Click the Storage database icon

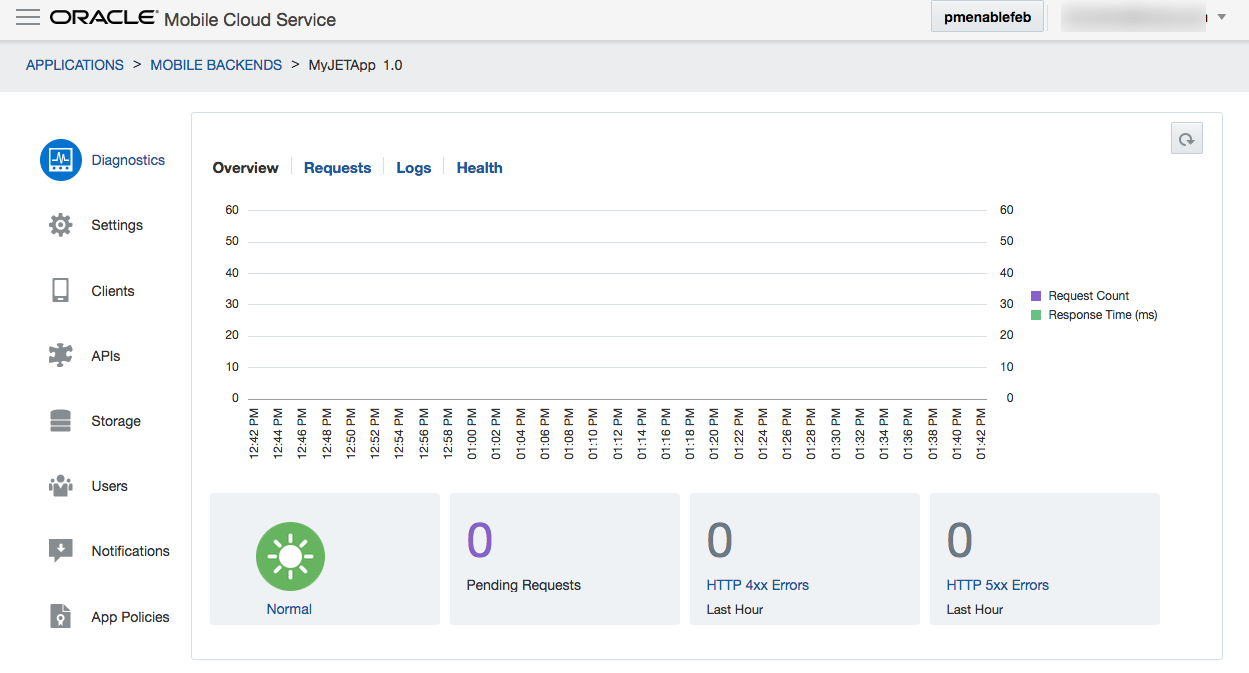pos(61,421)
